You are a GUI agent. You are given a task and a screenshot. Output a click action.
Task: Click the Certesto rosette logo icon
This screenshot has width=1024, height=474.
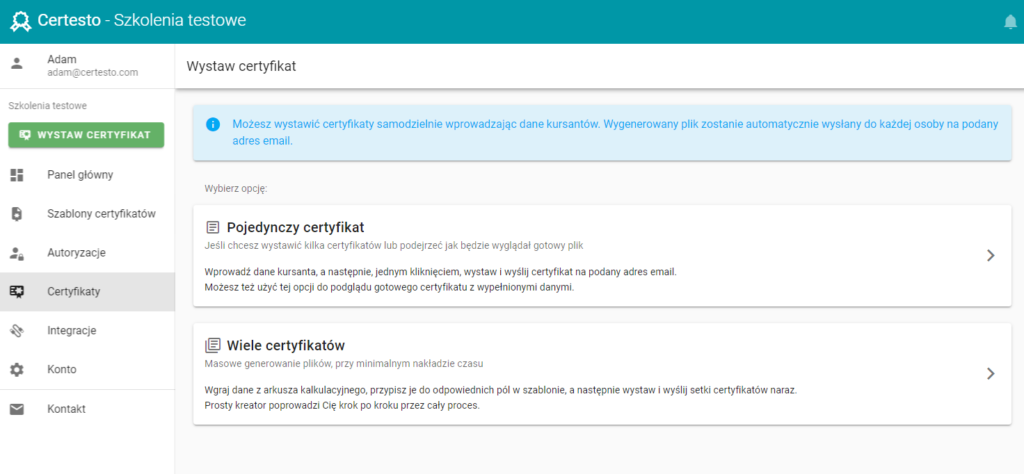point(21,22)
